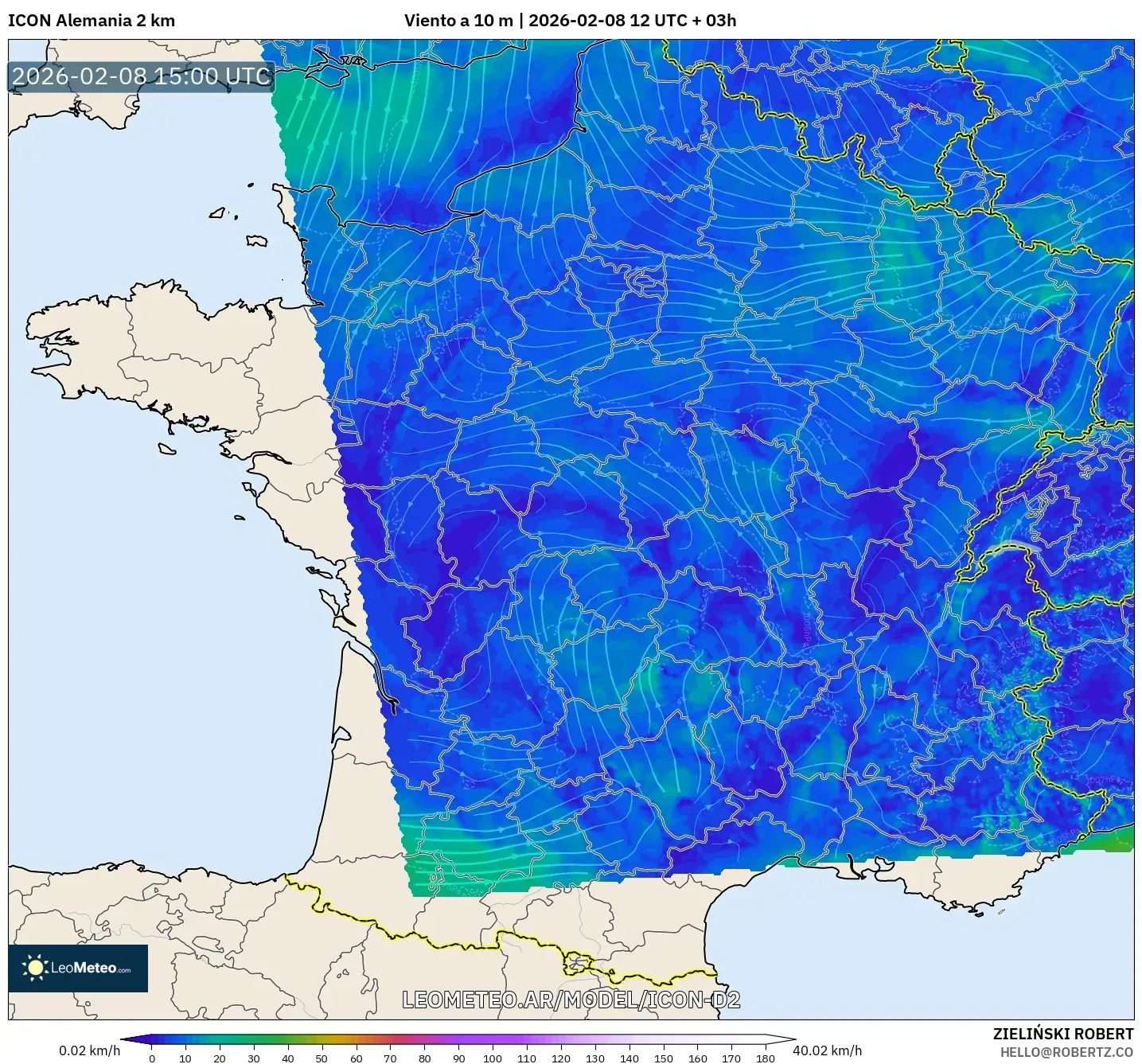
Task: Click the timestamp badge showing 2026-02-08 15:00 UTC
Action: click(x=140, y=77)
